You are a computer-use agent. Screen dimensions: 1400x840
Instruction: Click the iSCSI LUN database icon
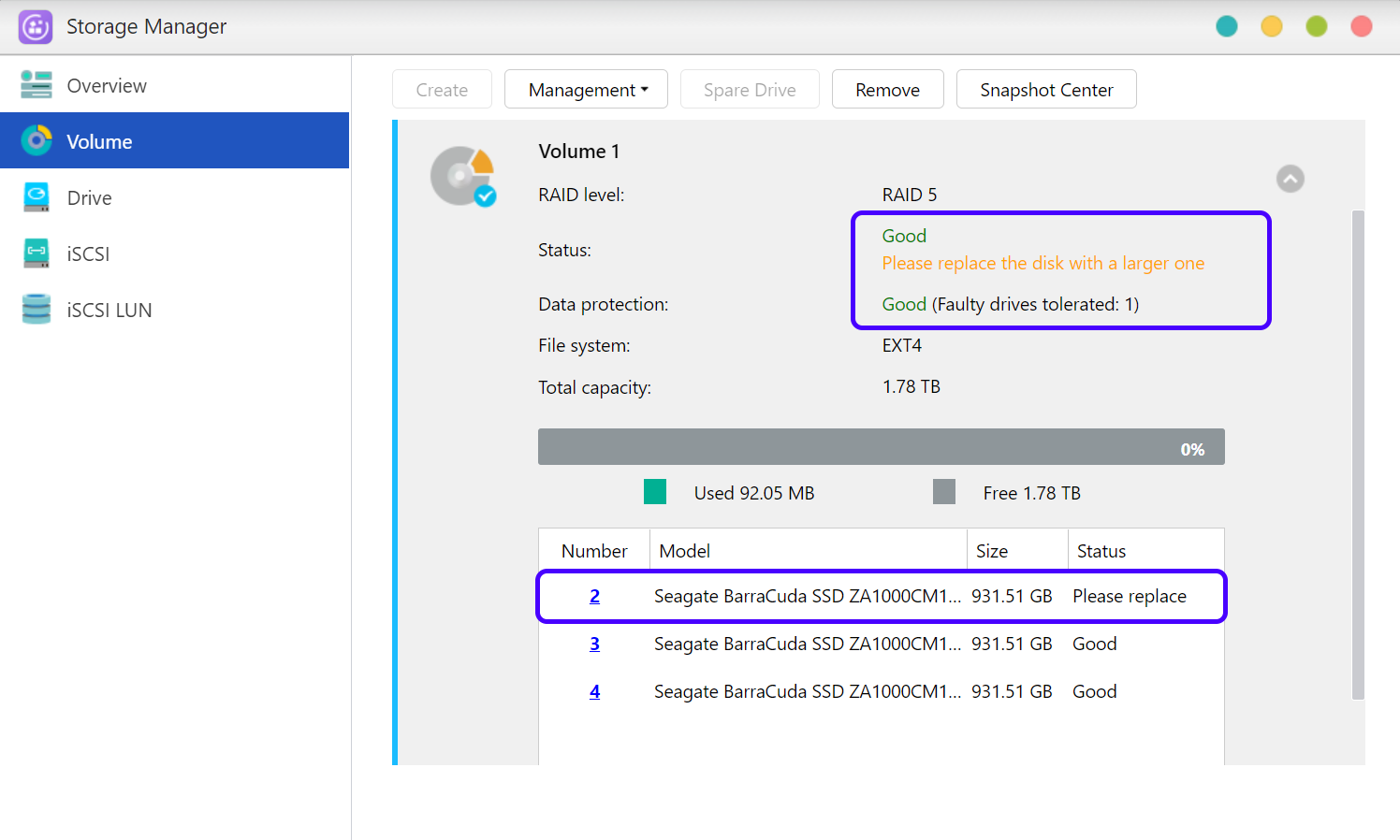point(36,310)
